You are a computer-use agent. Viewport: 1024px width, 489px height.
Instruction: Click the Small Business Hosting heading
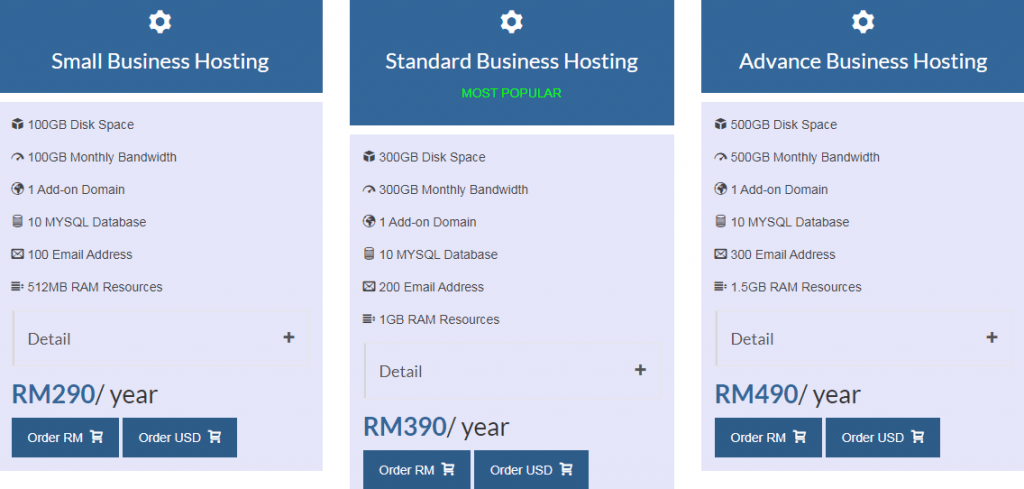(160, 61)
